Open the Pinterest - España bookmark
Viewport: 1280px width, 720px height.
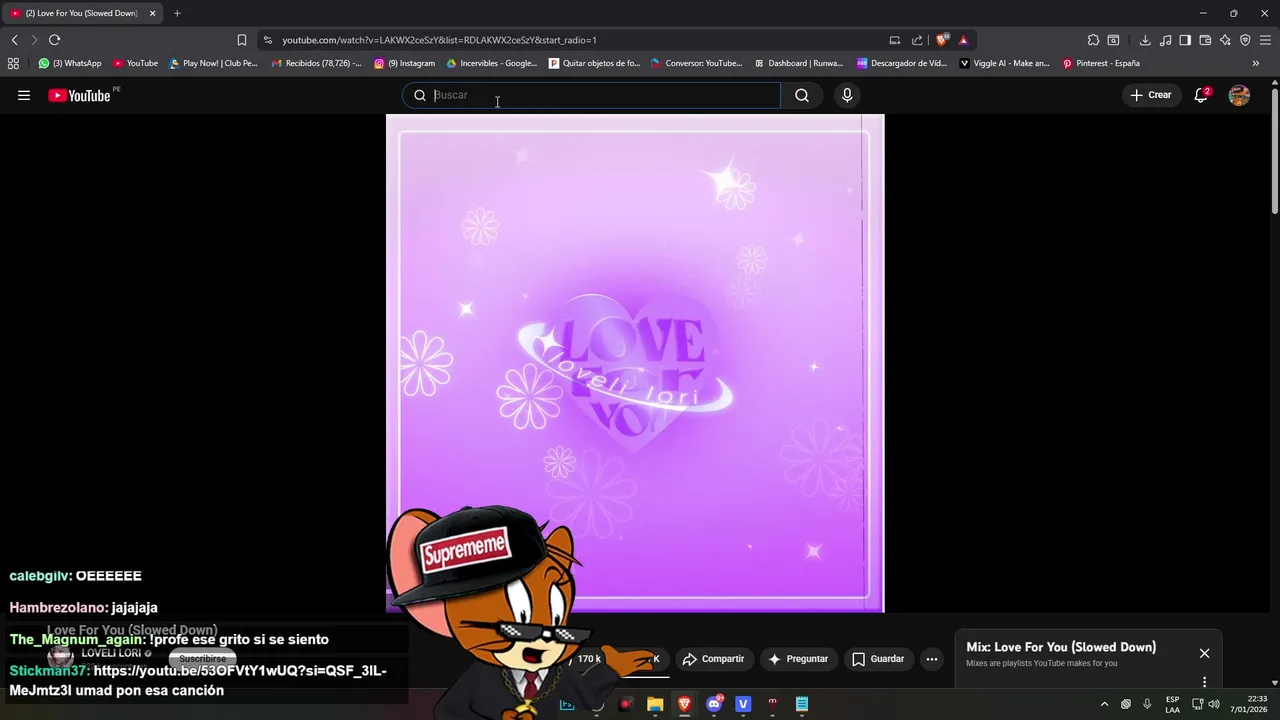tap(1101, 63)
